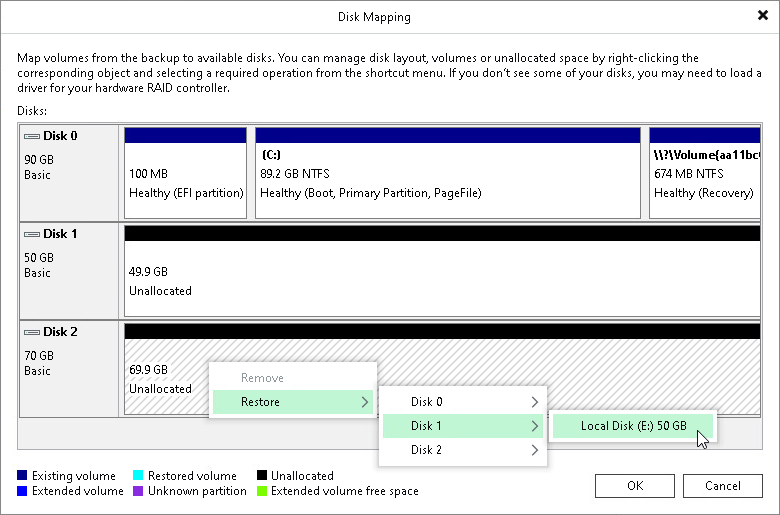The image size is (780, 515).
Task: Open the Disk 0 submenu entry
Action: pyautogui.click(x=463, y=402)
